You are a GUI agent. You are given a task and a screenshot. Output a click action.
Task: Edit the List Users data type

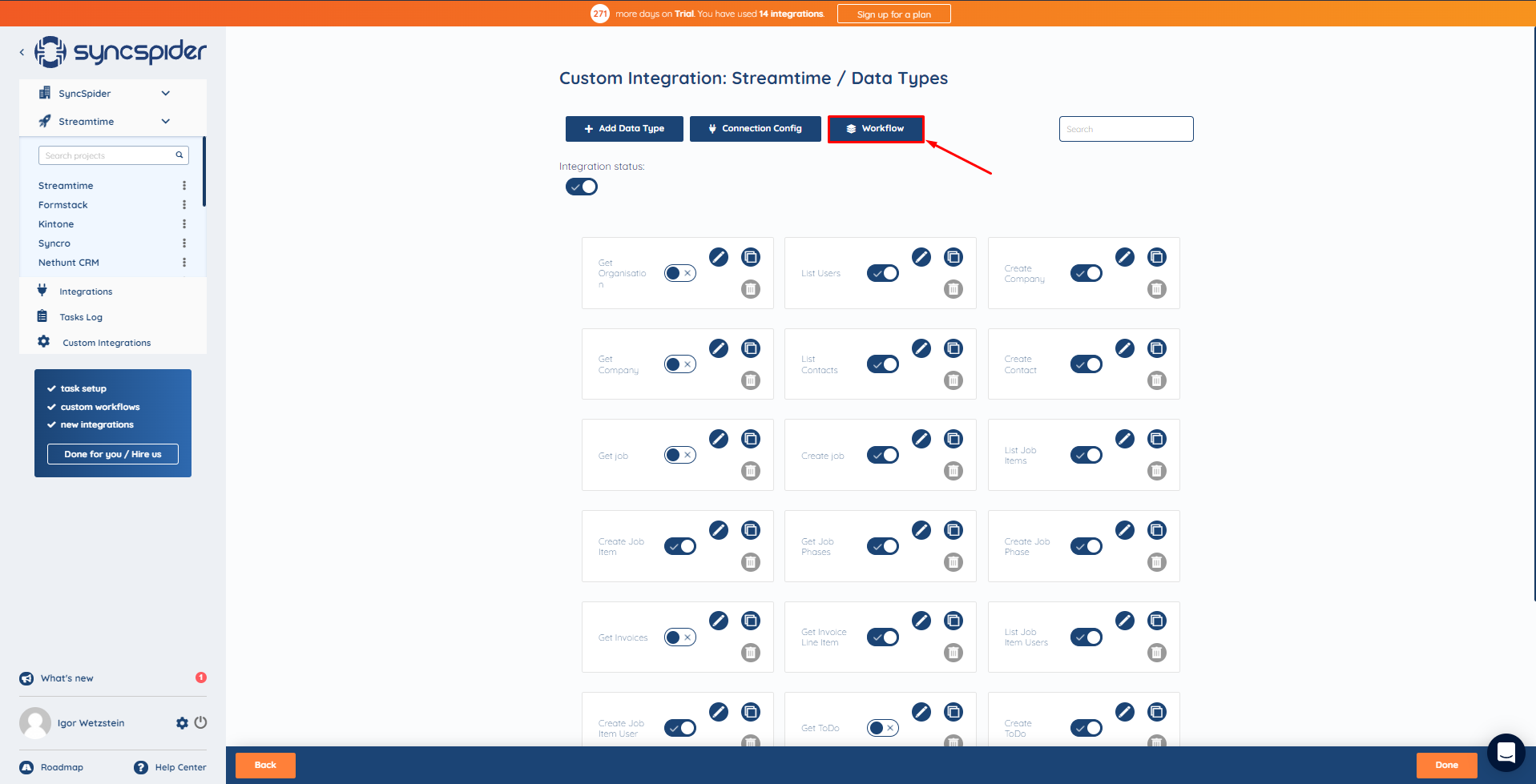[921, 257]
